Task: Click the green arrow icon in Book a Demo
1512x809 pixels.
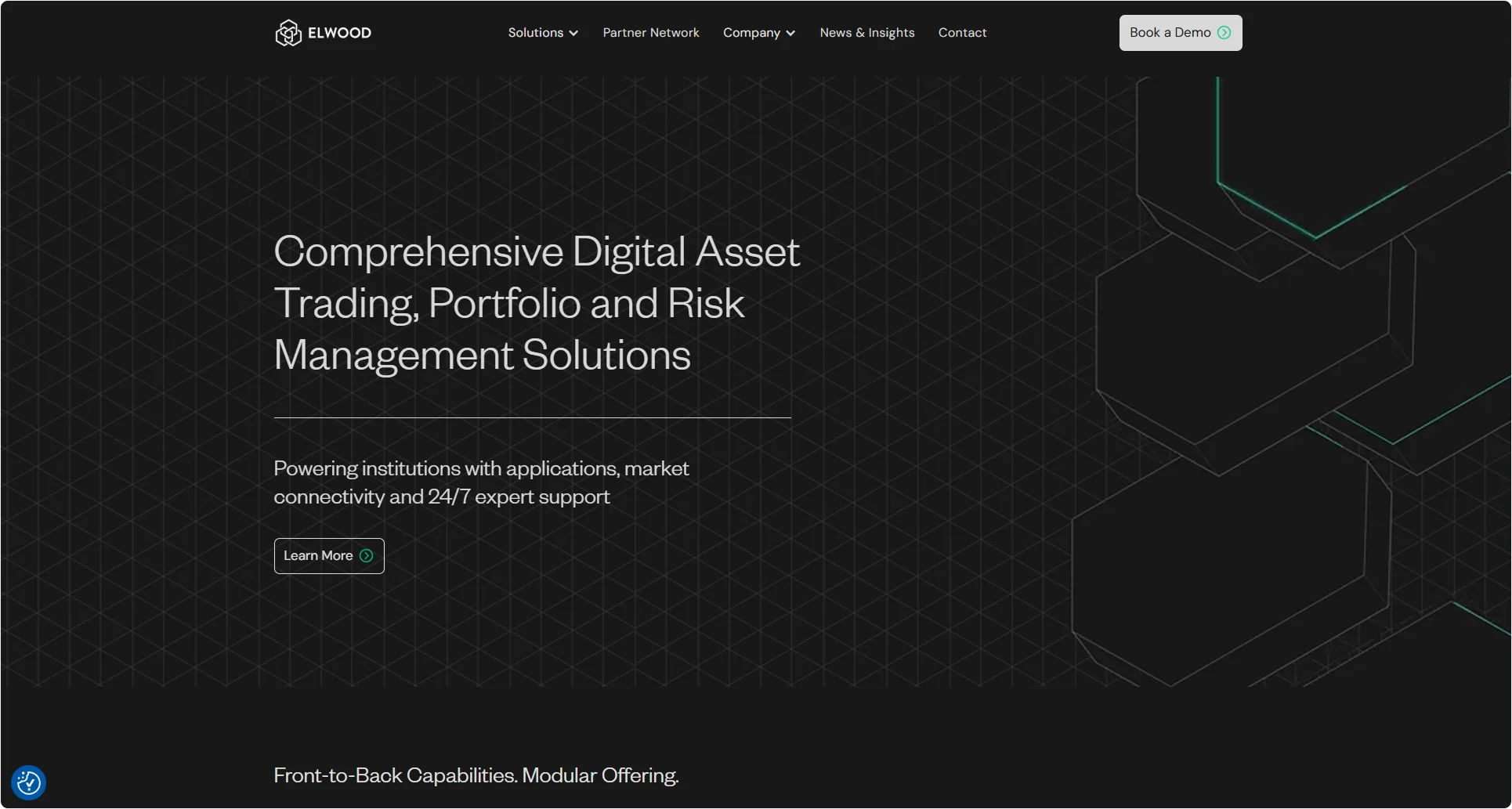Action: 1224,33
